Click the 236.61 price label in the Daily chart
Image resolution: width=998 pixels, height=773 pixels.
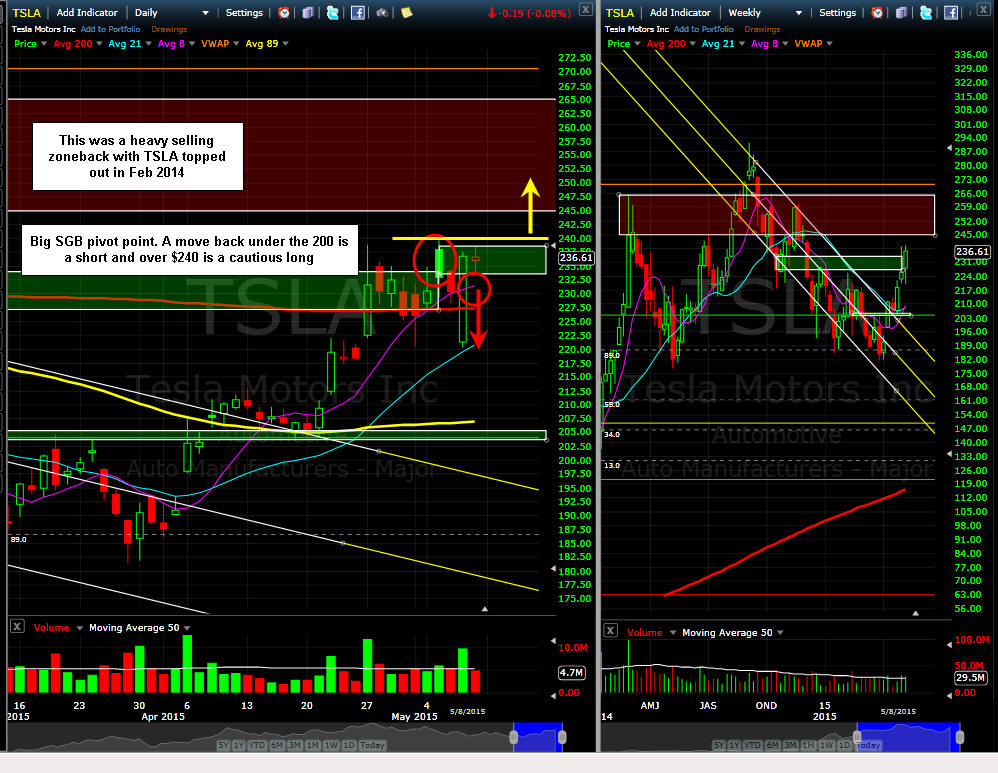pyautogui.click(x=577, y=257)
